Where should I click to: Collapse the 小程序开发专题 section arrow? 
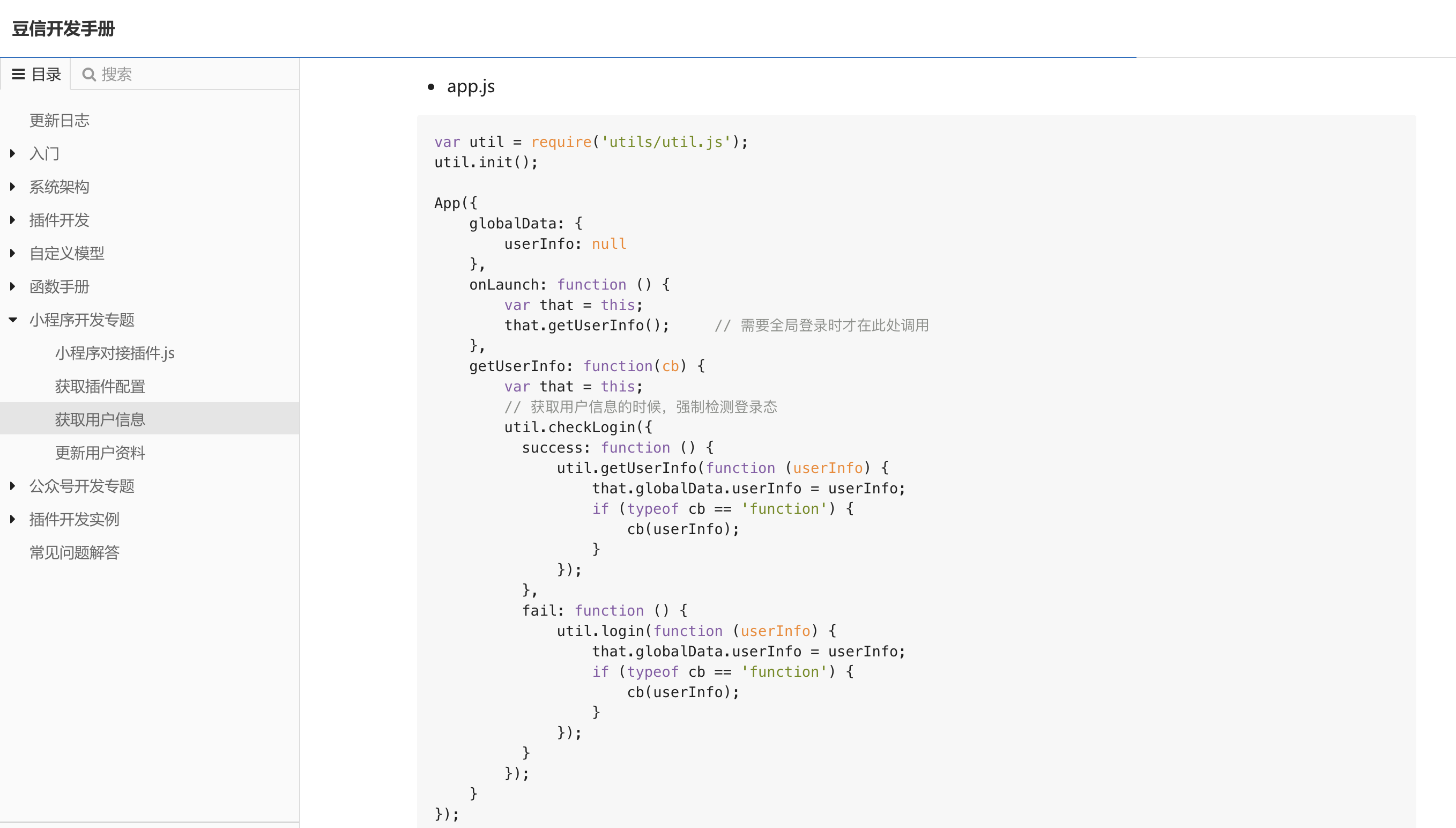(x=12, y=320)
